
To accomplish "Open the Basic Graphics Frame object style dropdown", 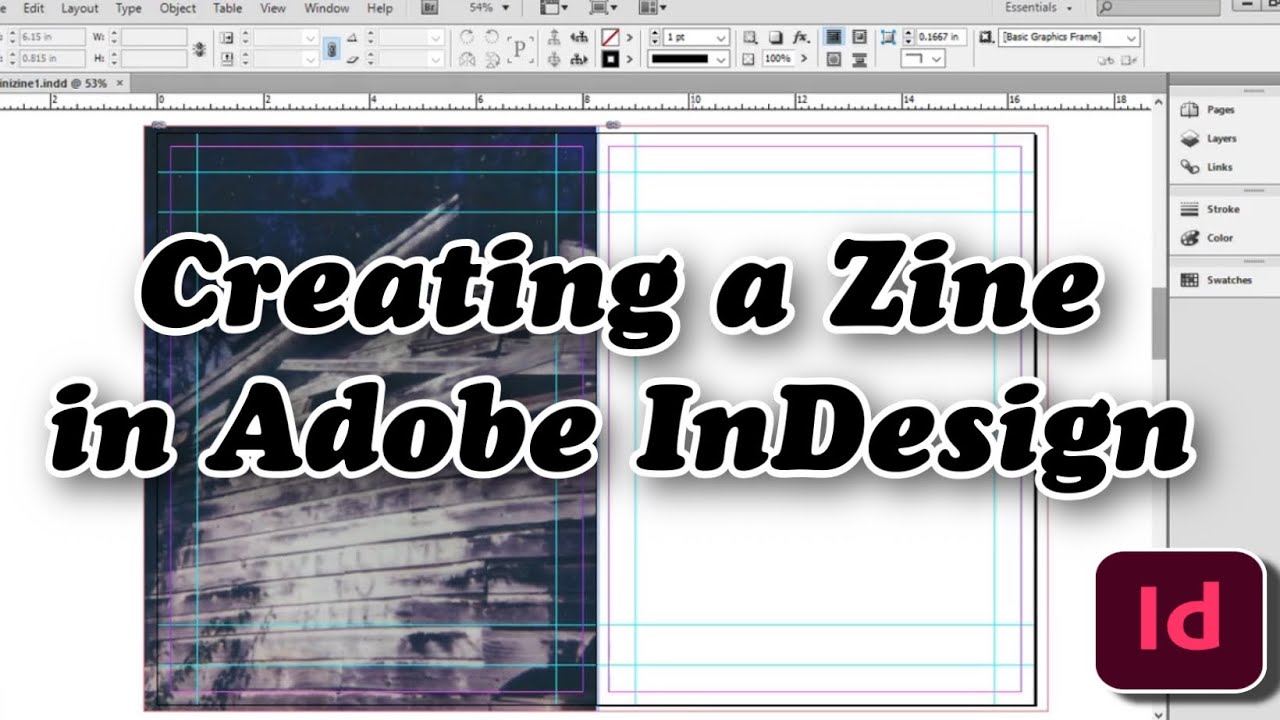I will [1070, 37].
